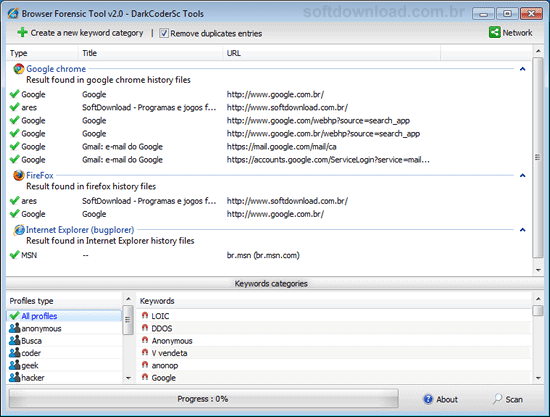This screenshot has height=417, width=550.
Task: Click the FireFox browser icon
Action: (x=19, y=175)
